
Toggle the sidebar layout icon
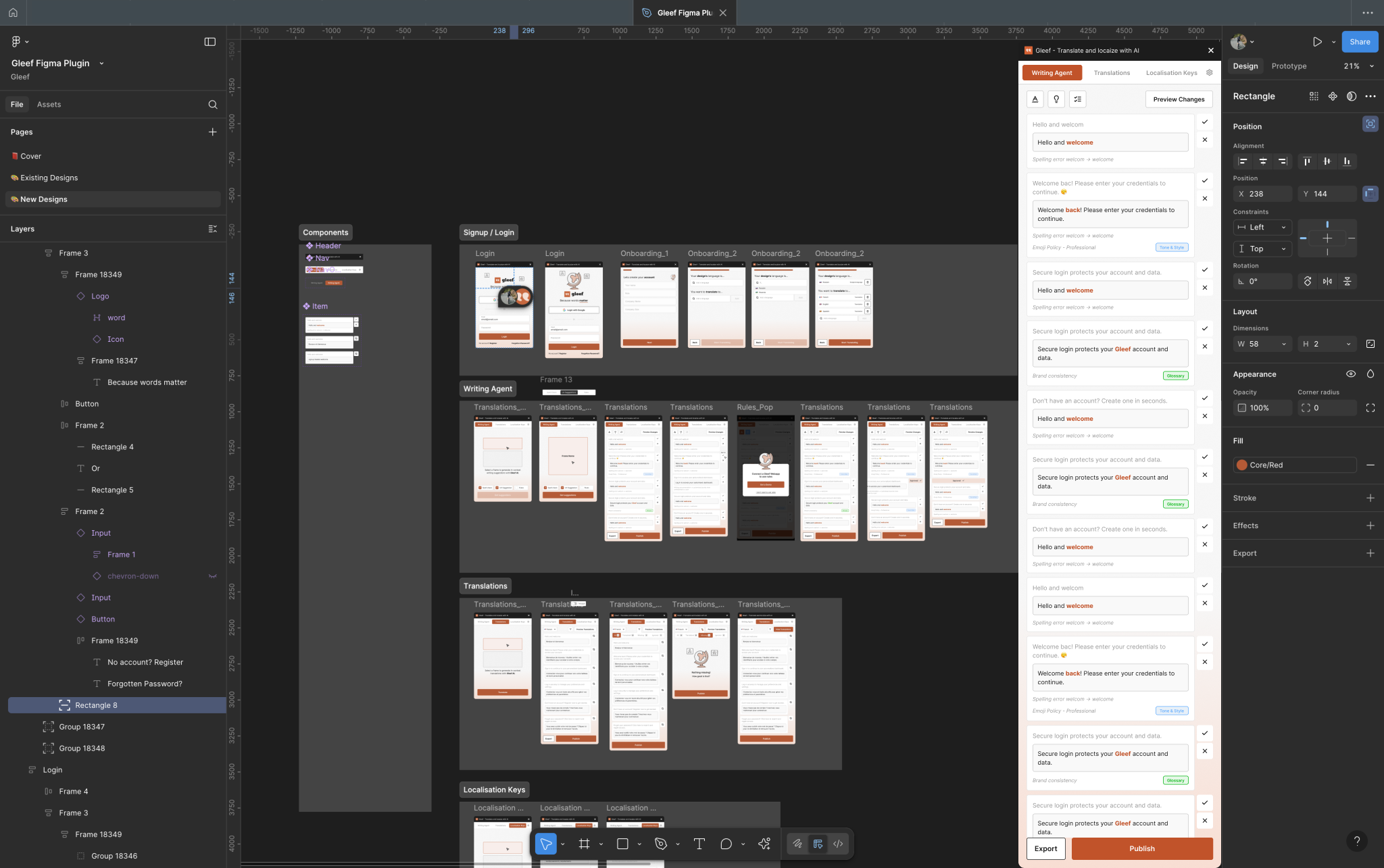click(210, 42)
